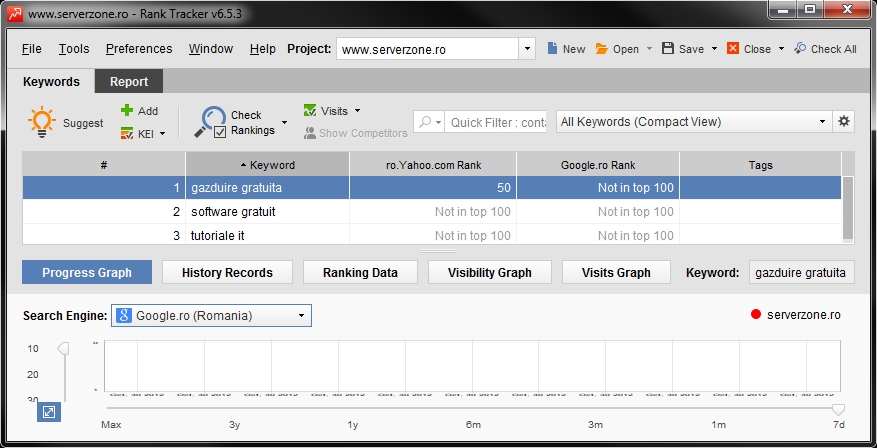Expand the Check Rankings dropdown arrow
This screenshot has width=877, height=448.
point(284,122)
